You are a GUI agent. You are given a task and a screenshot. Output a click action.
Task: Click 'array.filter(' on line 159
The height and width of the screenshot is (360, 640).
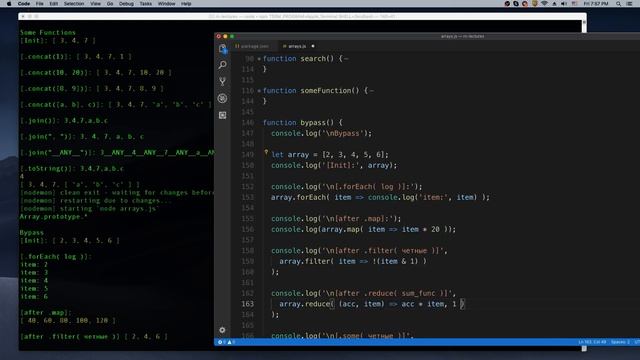[x=307, y=261]
